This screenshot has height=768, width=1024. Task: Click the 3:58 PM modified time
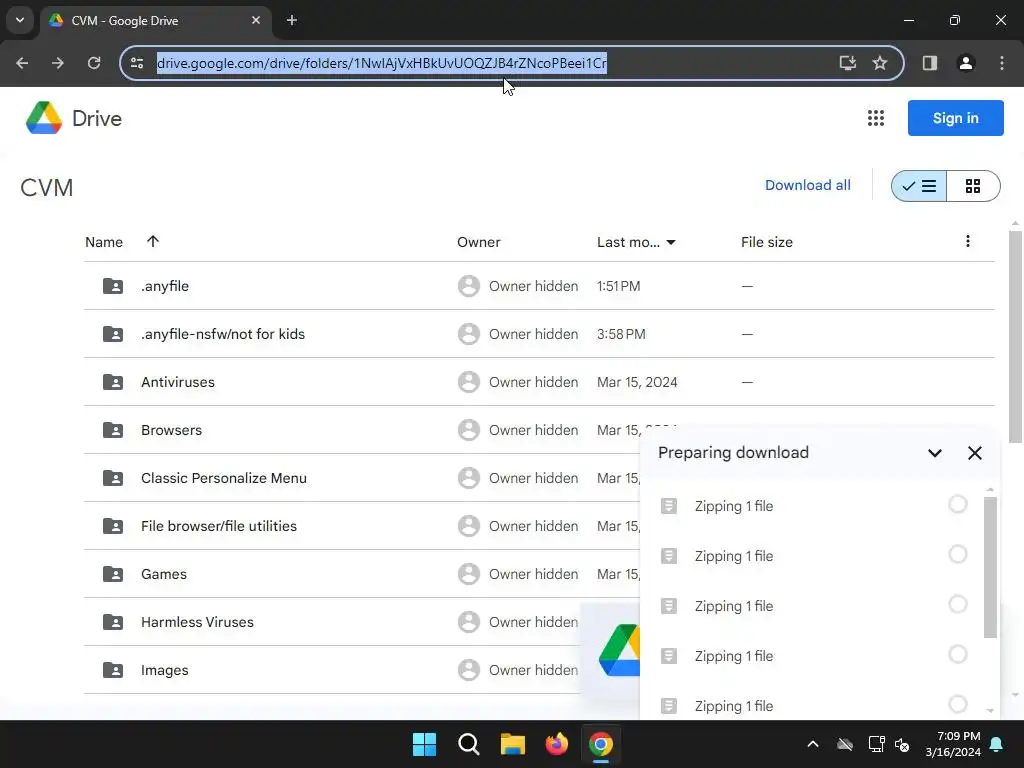coord(620,334)
